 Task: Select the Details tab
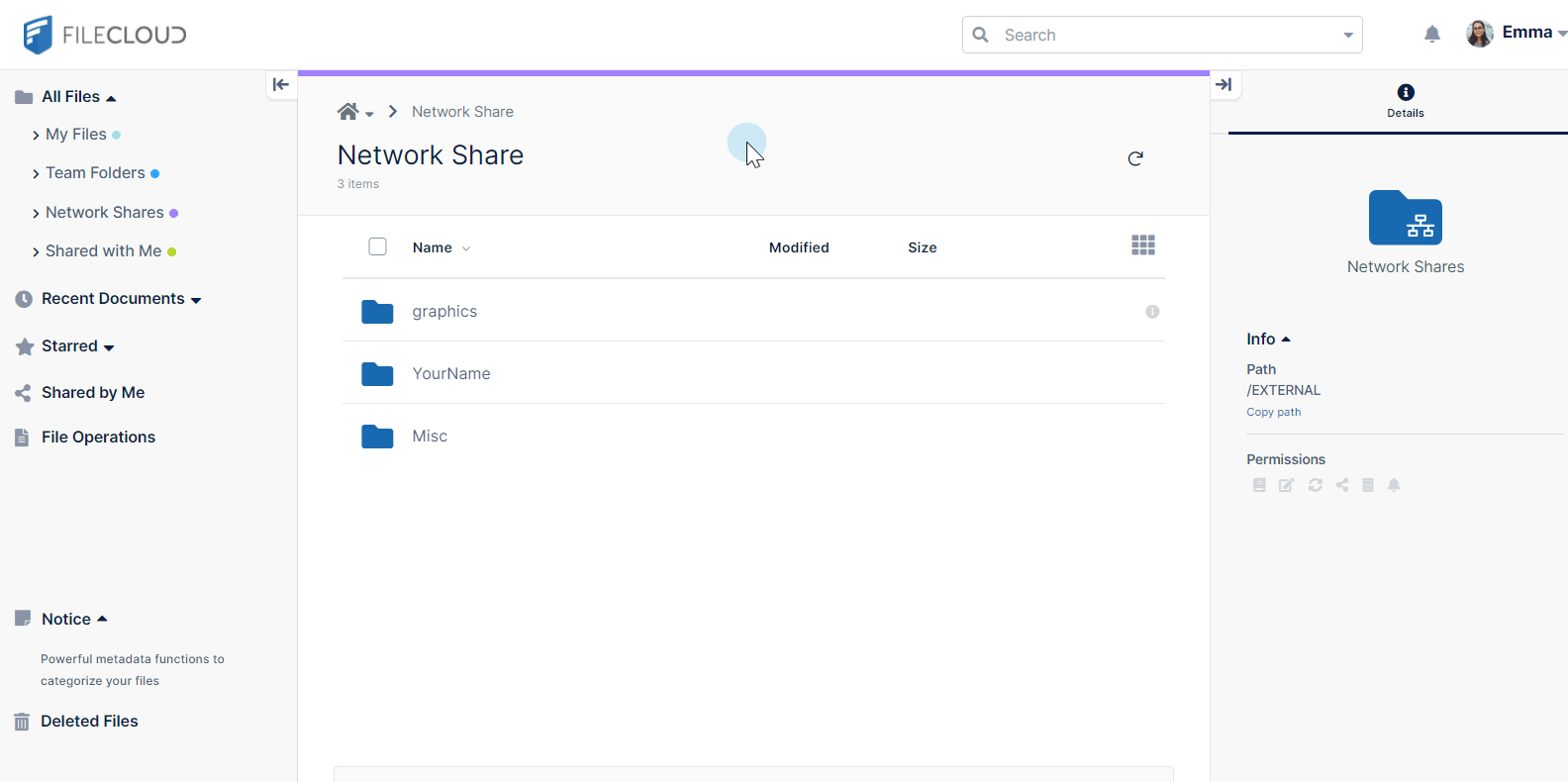[x=1406, y=101]
